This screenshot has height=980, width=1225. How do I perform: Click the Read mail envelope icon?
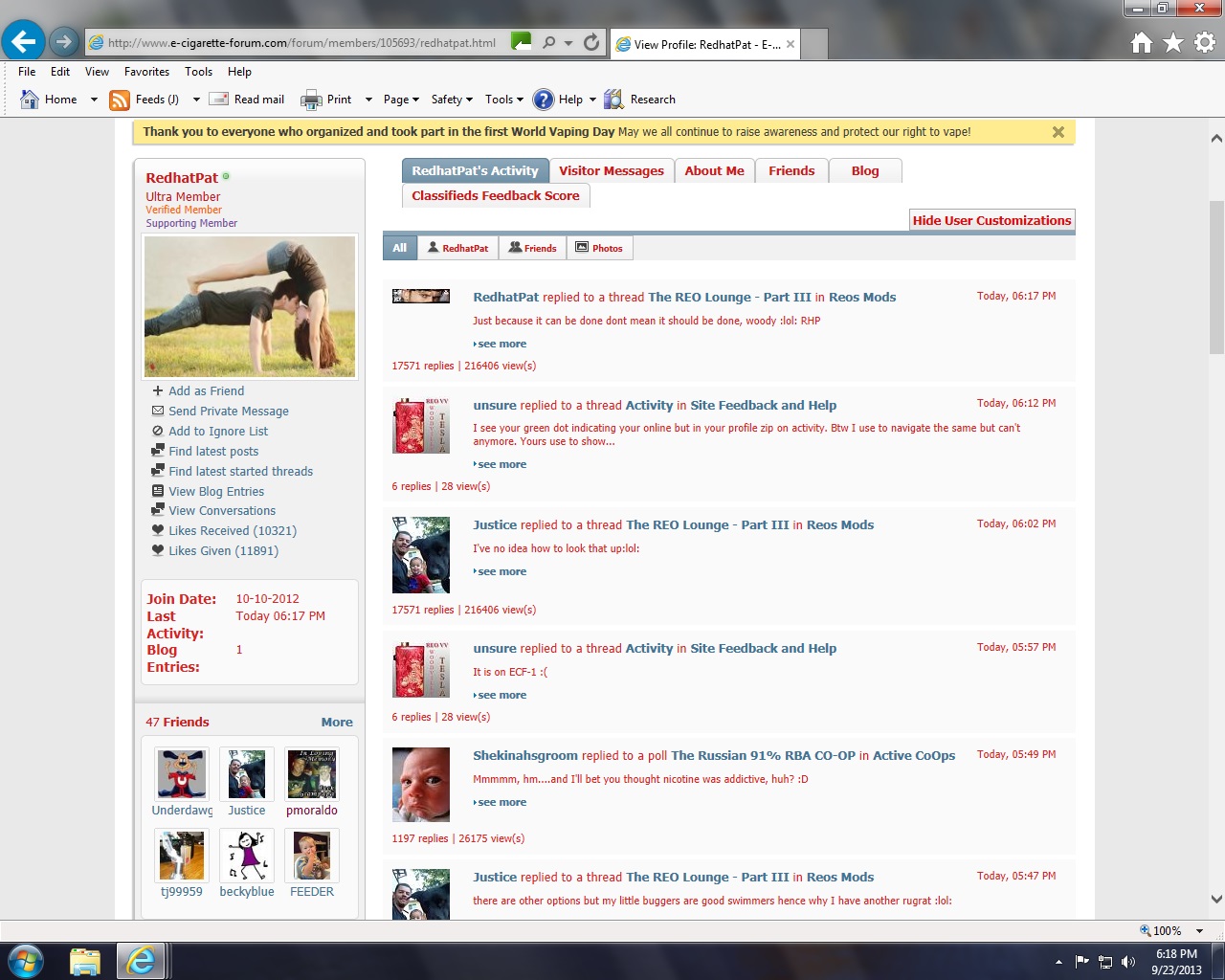219,100
